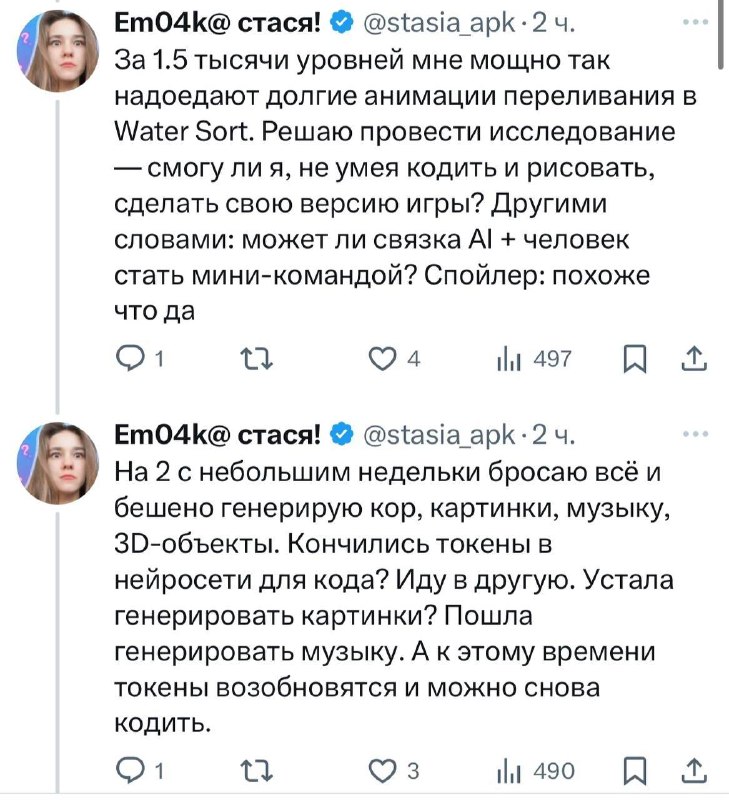Like the second tweet with 3 likes
This screenshot has height=800, width=729.
point(381,770)
